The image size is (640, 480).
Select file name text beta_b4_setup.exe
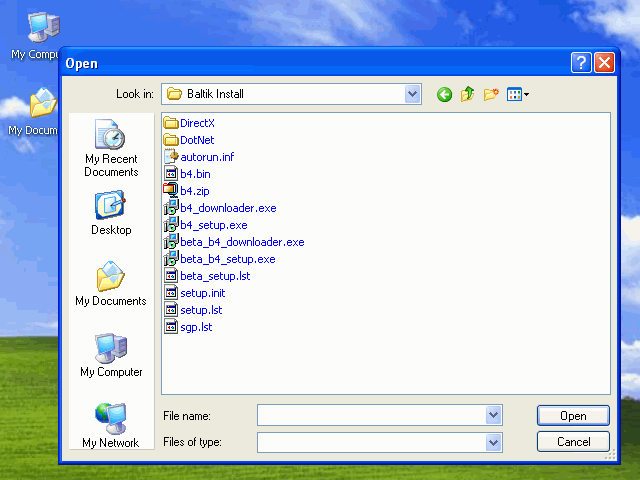click(228, 259)
